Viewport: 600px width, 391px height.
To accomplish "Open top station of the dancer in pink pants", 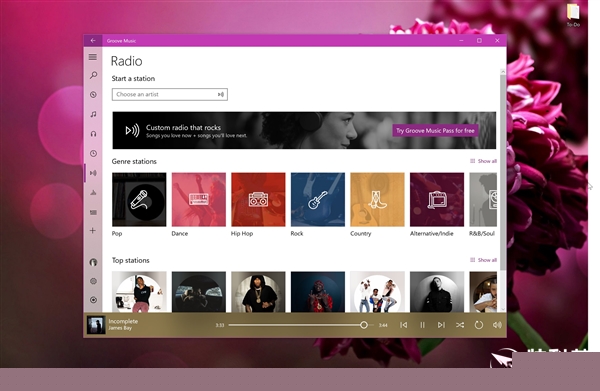I will (x=139, y=292).
